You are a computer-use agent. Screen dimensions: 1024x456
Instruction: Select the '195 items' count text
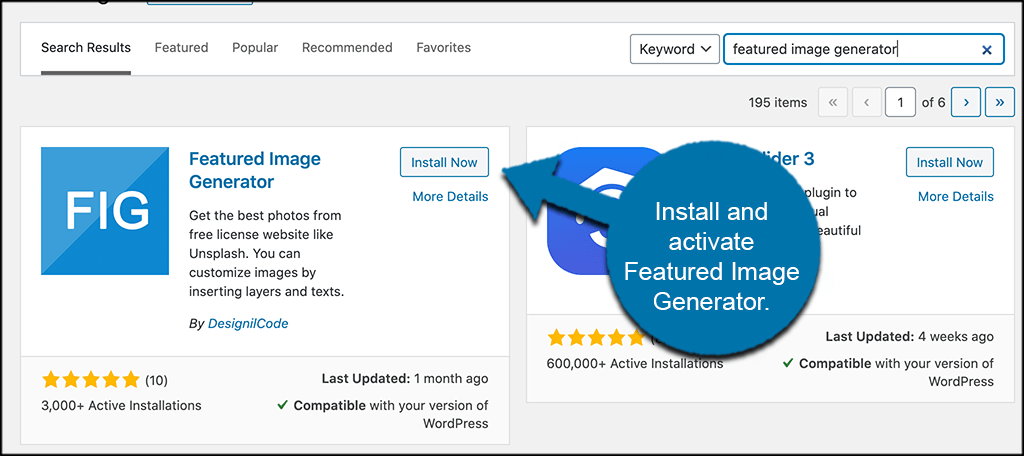778,103
